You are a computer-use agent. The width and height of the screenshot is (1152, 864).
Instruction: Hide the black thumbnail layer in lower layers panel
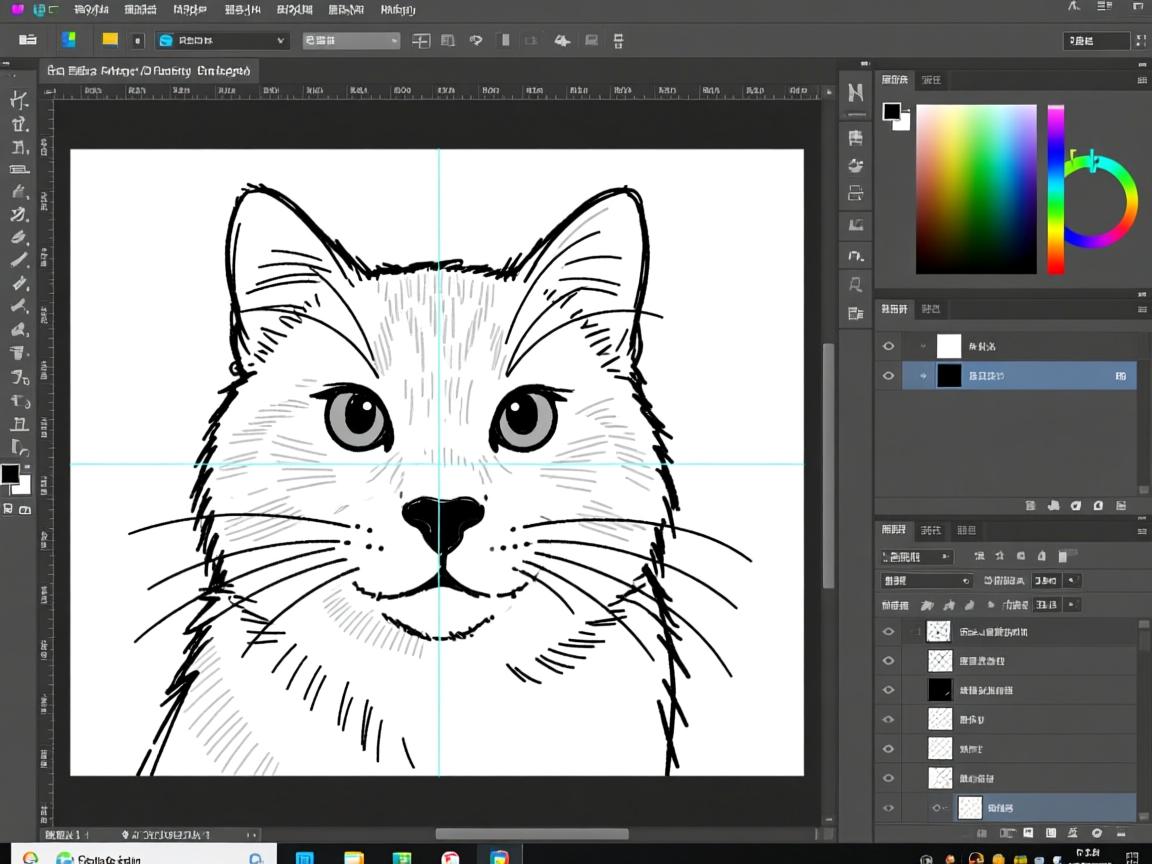[888, 690]
